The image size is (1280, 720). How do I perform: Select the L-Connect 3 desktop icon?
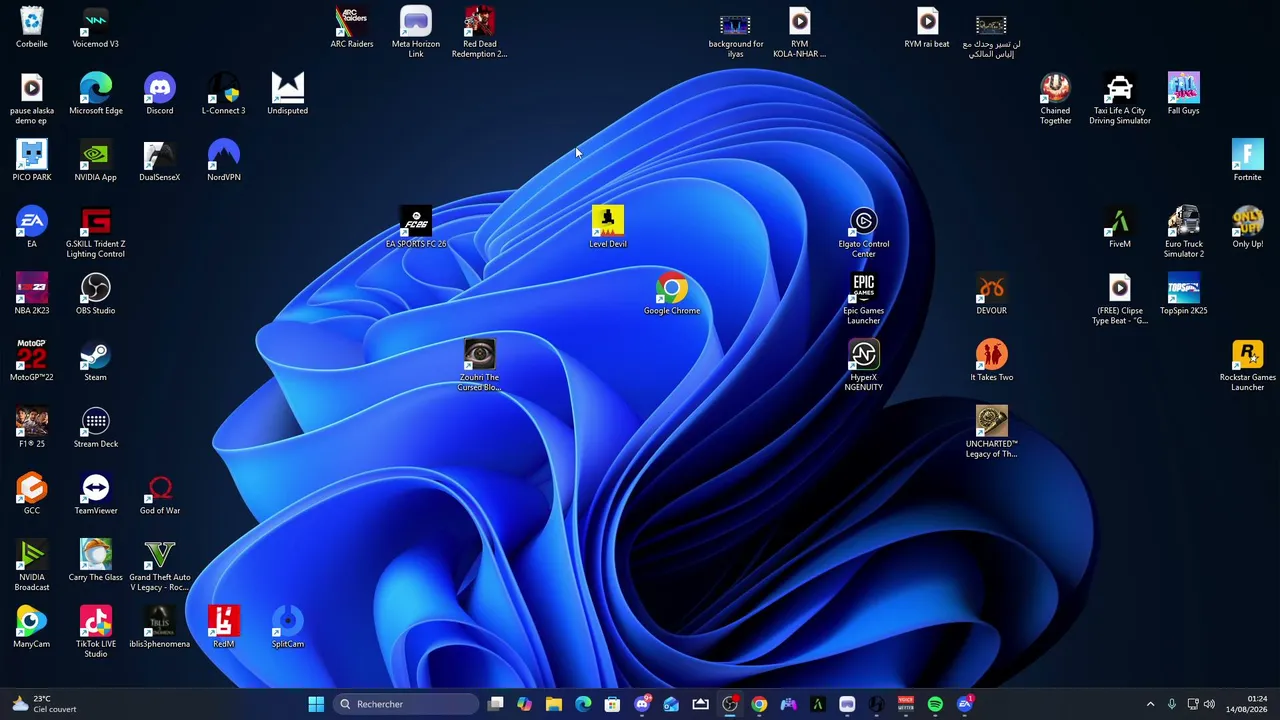pyautogui.click(x=224, y=95)
